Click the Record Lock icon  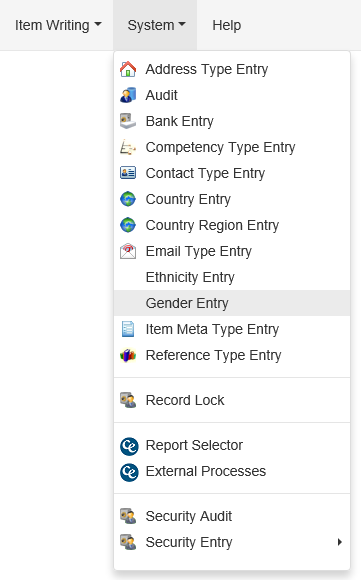(128, 400)
